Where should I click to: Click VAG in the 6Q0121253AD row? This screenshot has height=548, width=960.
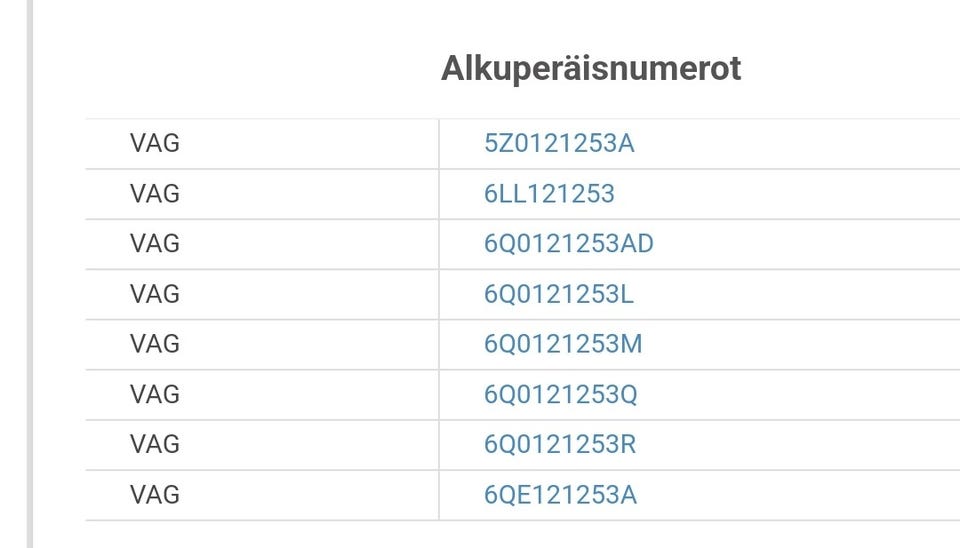(155, 244)
